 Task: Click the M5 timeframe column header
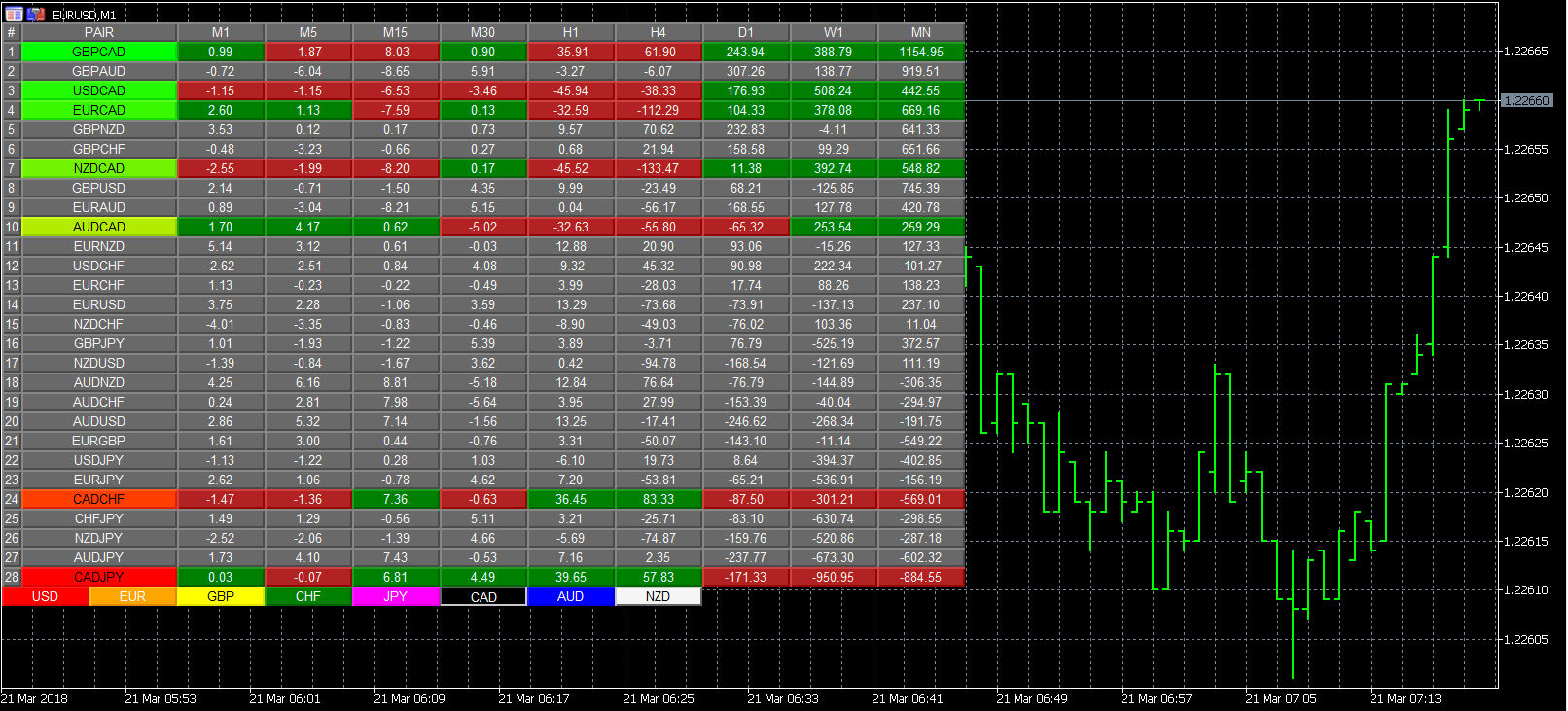click(x=308, y=32)
